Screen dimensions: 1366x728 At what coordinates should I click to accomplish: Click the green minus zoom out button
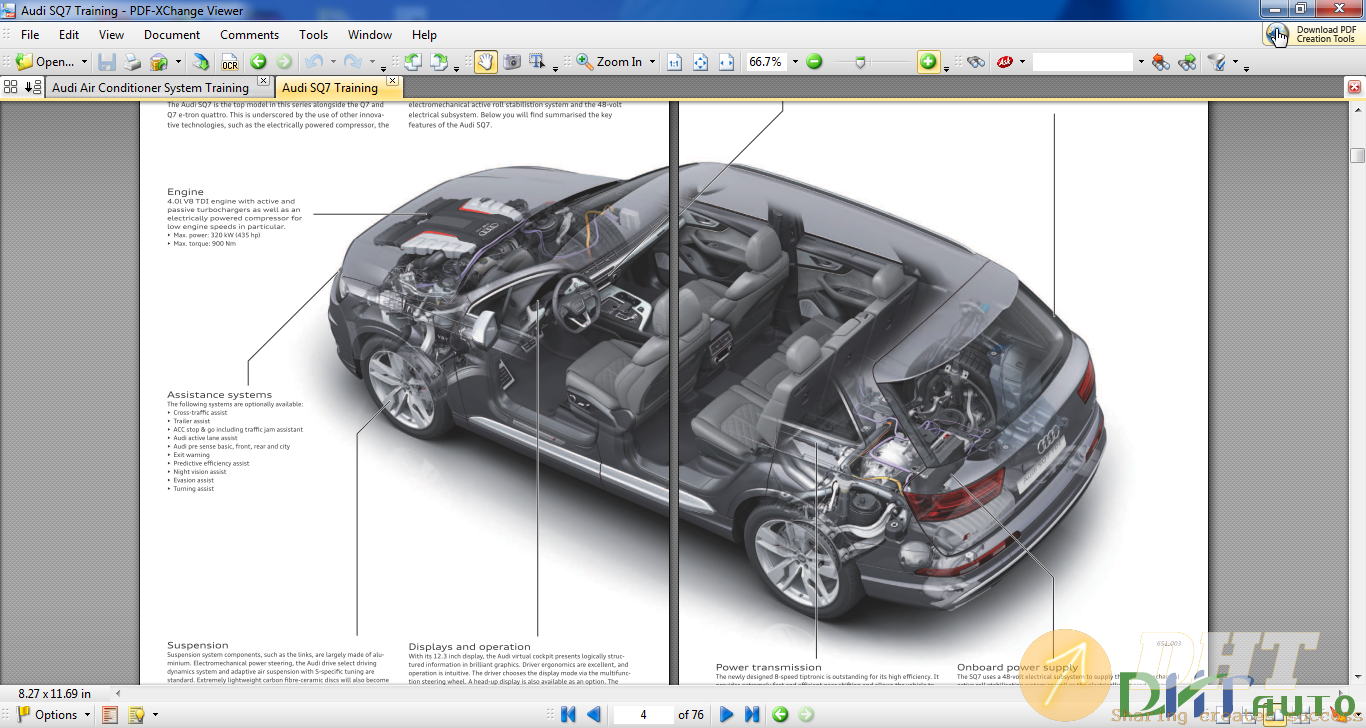point(814,62)
